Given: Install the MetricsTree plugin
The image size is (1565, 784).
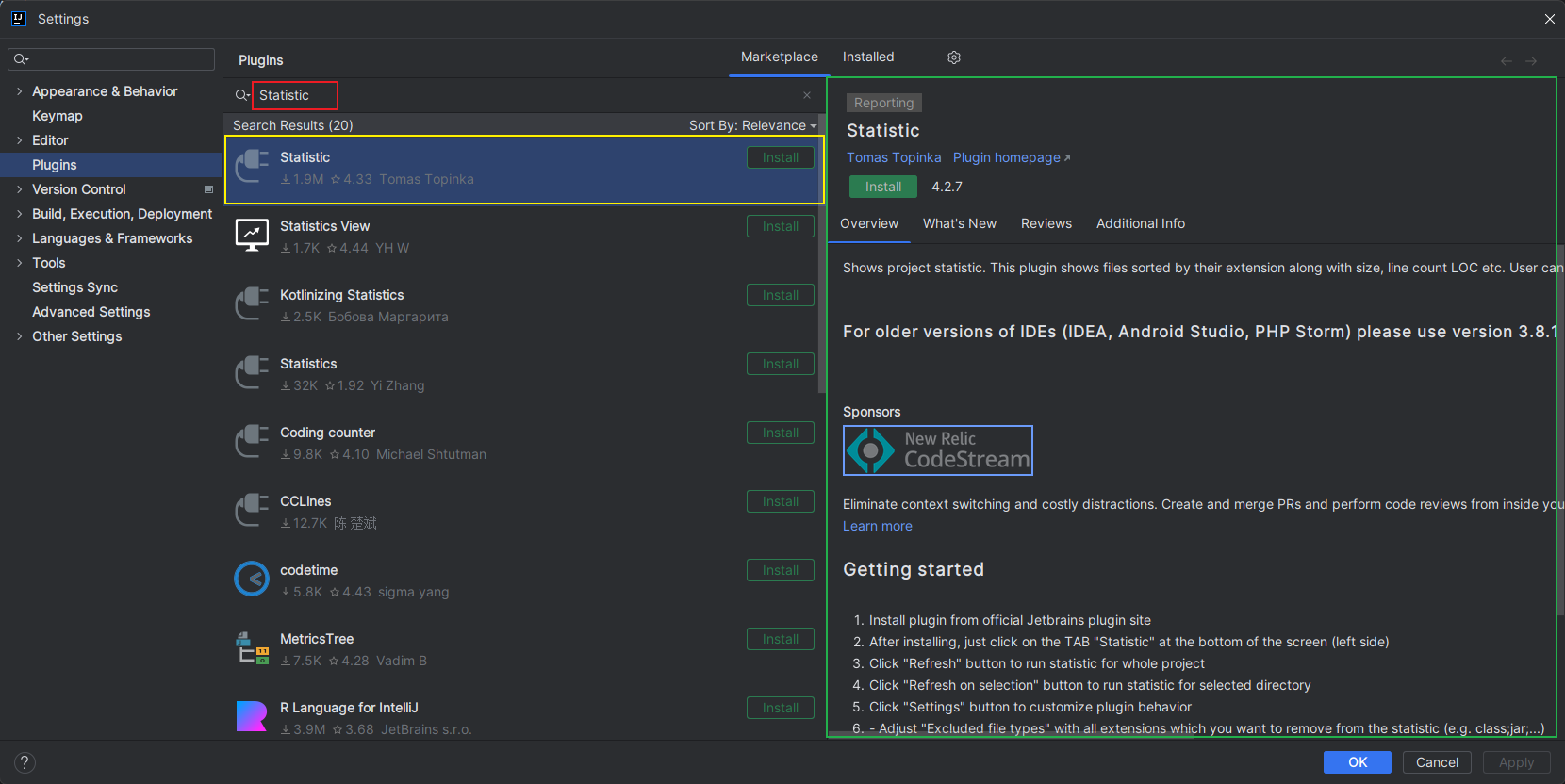Looking at the screenshot, I should (781, 639).
